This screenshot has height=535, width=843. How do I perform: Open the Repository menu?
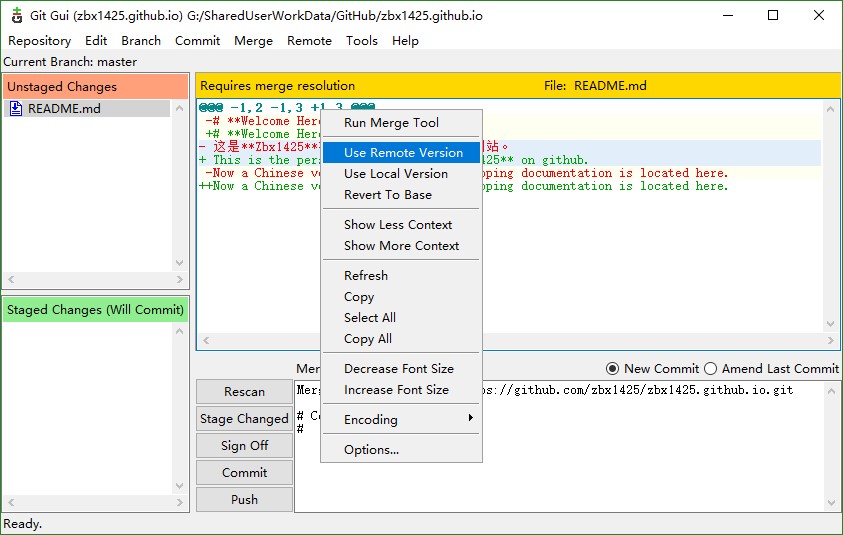click(39, 41)
